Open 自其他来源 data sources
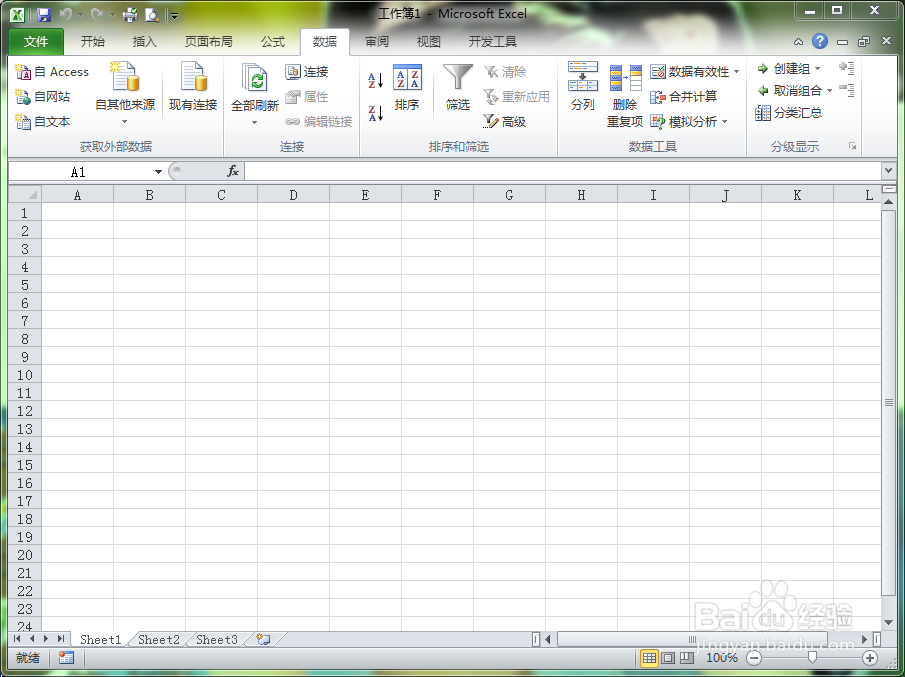The width and height of the screenshot is (905, 677). [125, 92]
